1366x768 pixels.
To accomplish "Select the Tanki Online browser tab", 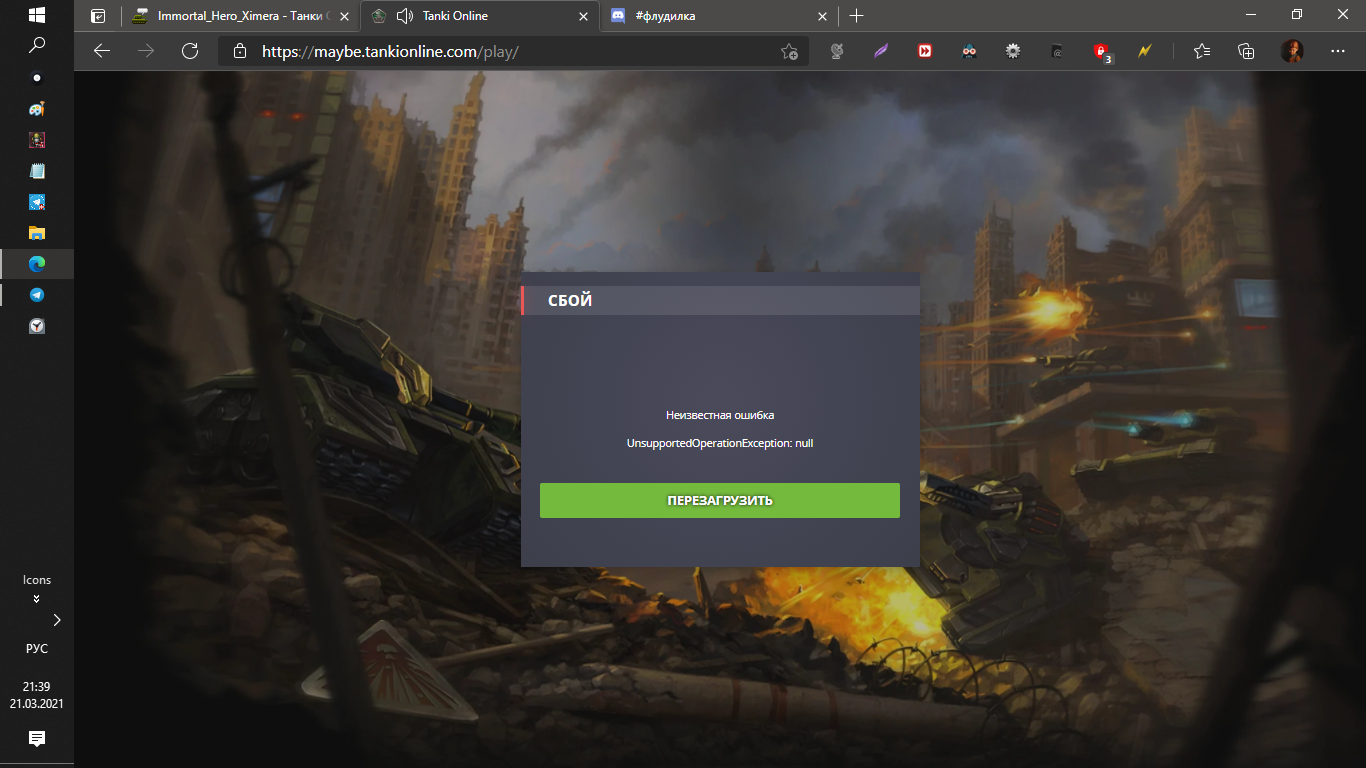I will pyautogui.click(x=479, y=16).
